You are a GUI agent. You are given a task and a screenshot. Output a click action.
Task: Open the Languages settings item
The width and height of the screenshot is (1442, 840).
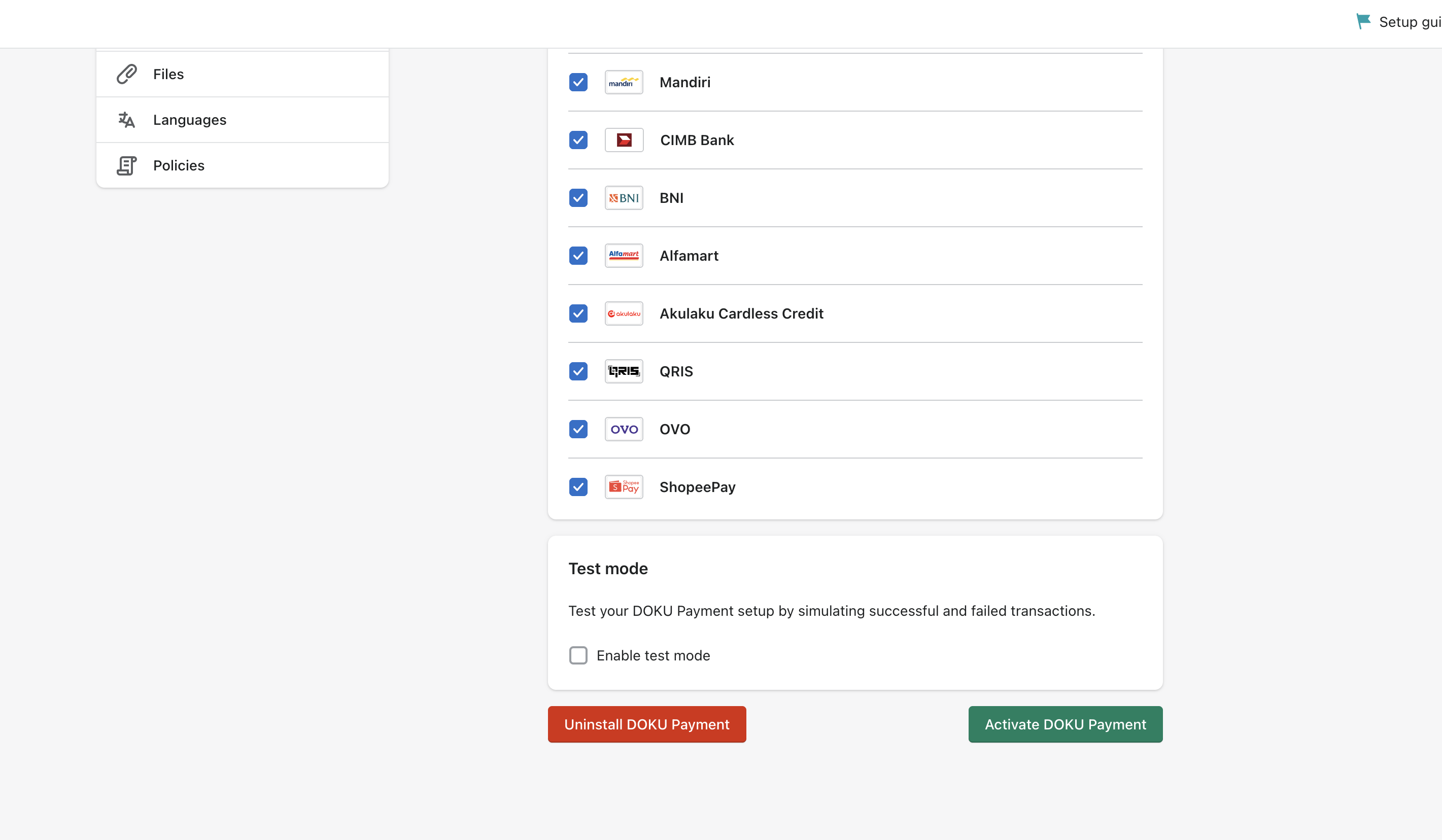(243, 120)
